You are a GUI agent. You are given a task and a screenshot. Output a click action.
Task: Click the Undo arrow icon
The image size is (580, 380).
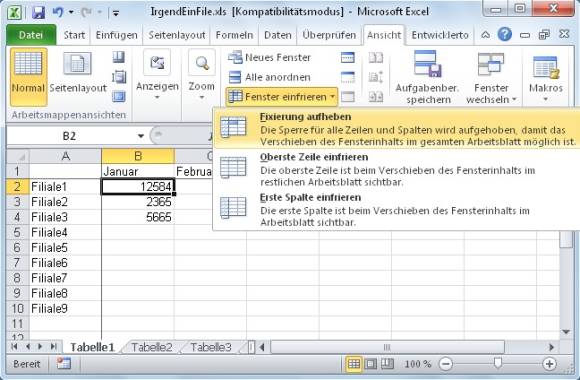[x=58, y=13]
